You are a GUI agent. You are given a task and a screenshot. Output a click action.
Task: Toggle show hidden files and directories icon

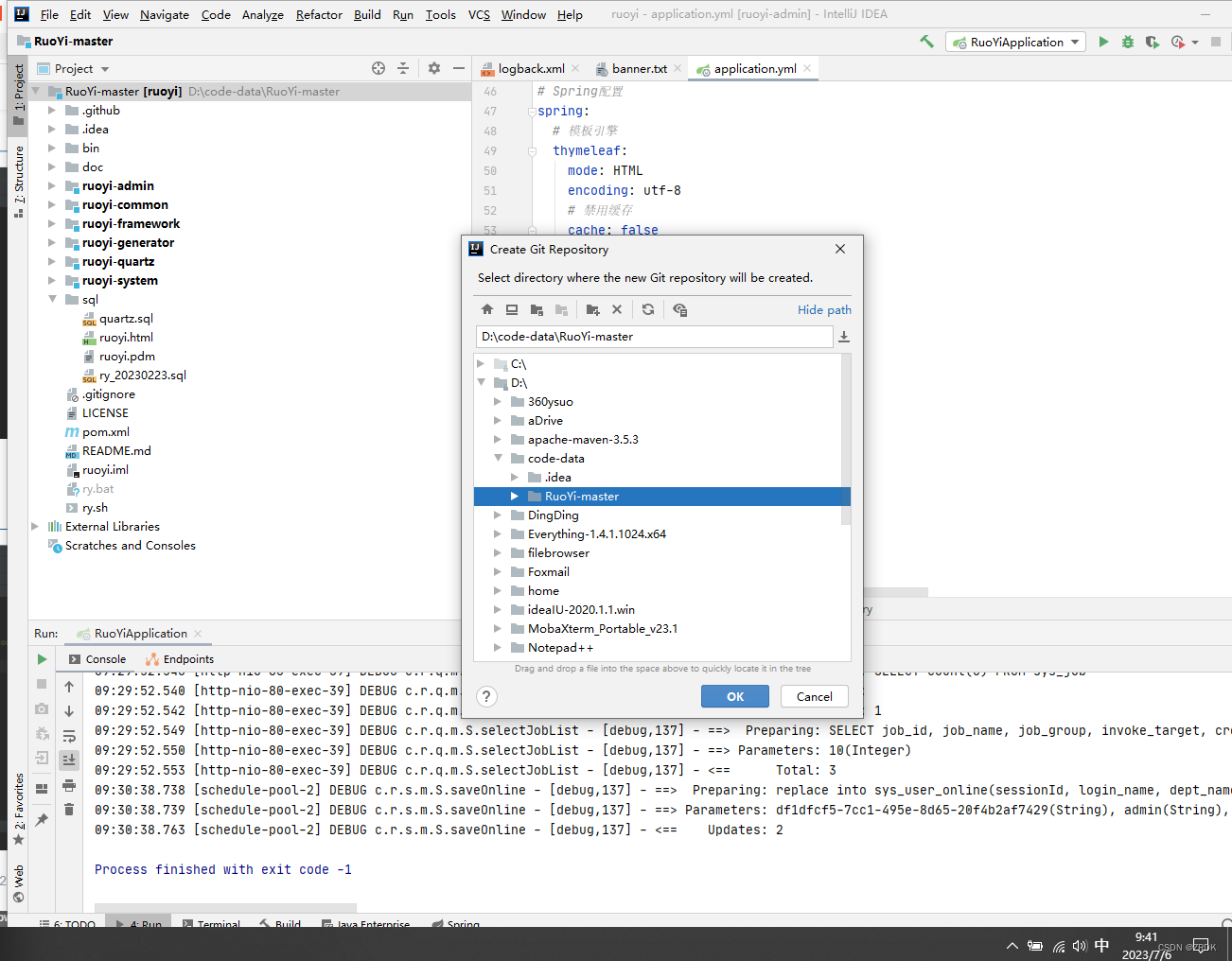coord(680,309)
